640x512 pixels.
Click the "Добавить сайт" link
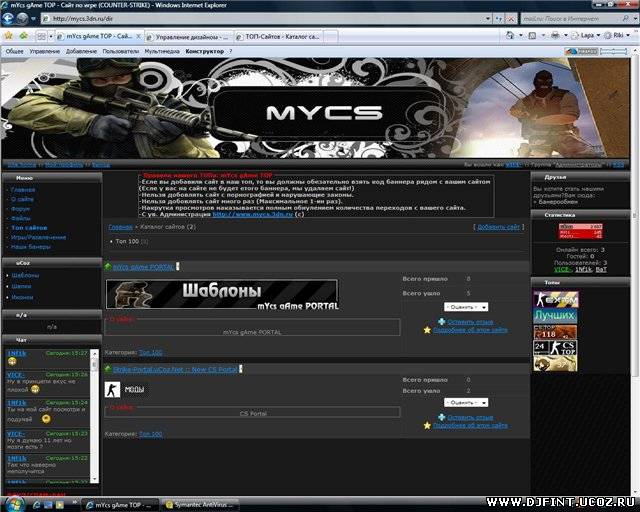pos(498,227)
